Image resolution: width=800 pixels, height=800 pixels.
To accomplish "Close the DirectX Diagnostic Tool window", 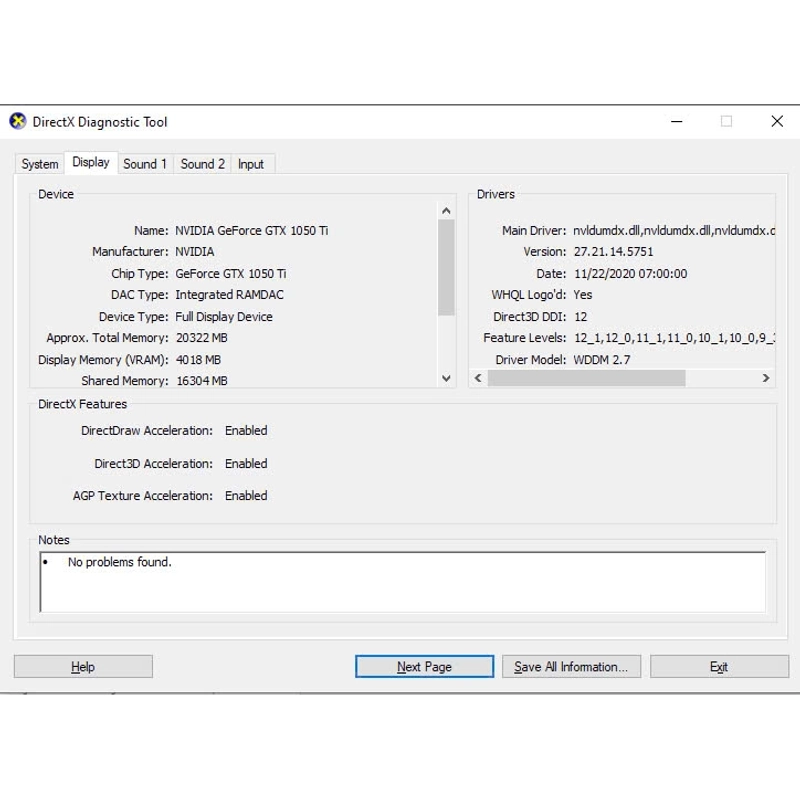I will 777,121.
